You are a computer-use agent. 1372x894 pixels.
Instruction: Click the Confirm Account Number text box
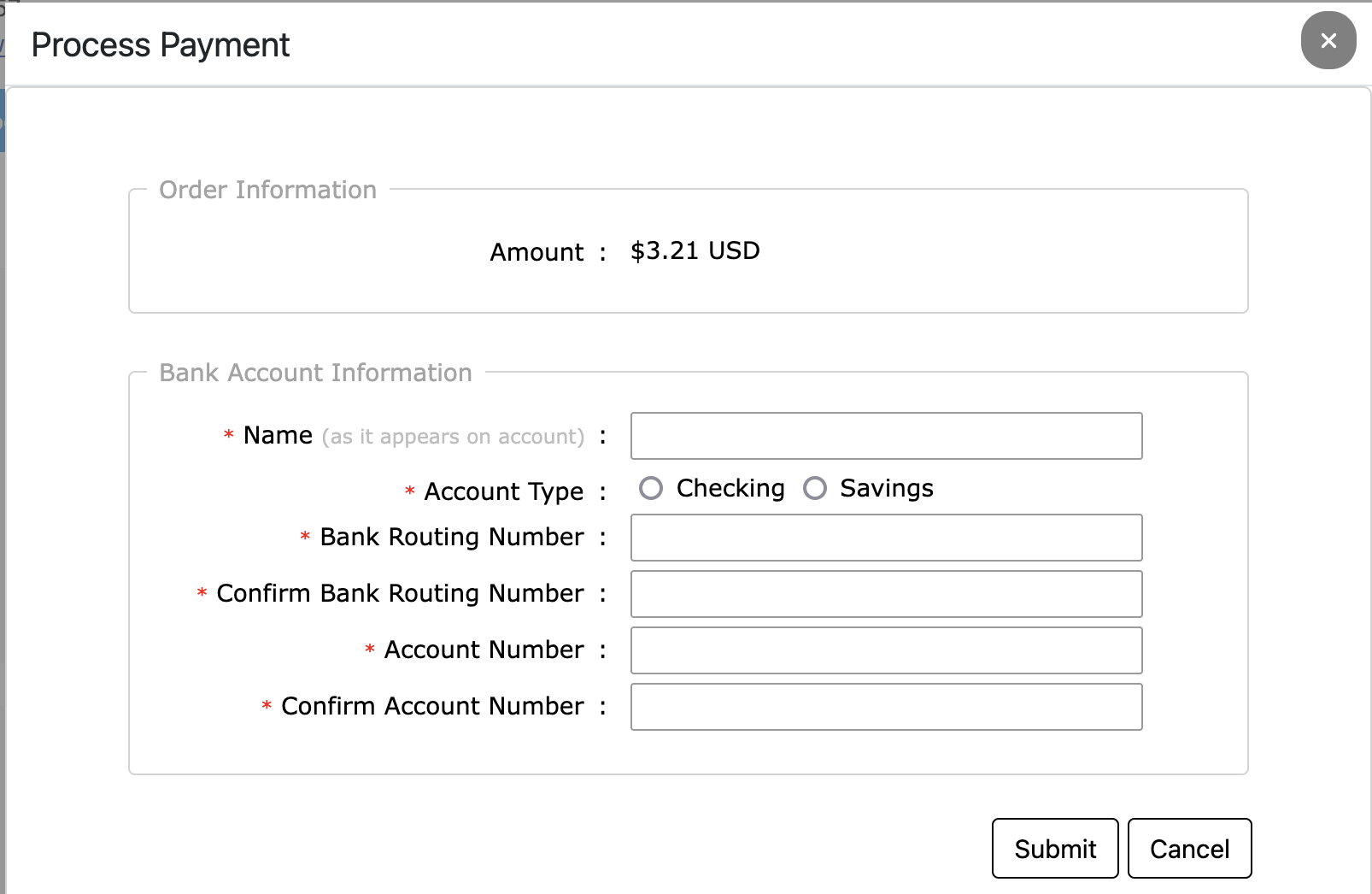coord(886,707)
